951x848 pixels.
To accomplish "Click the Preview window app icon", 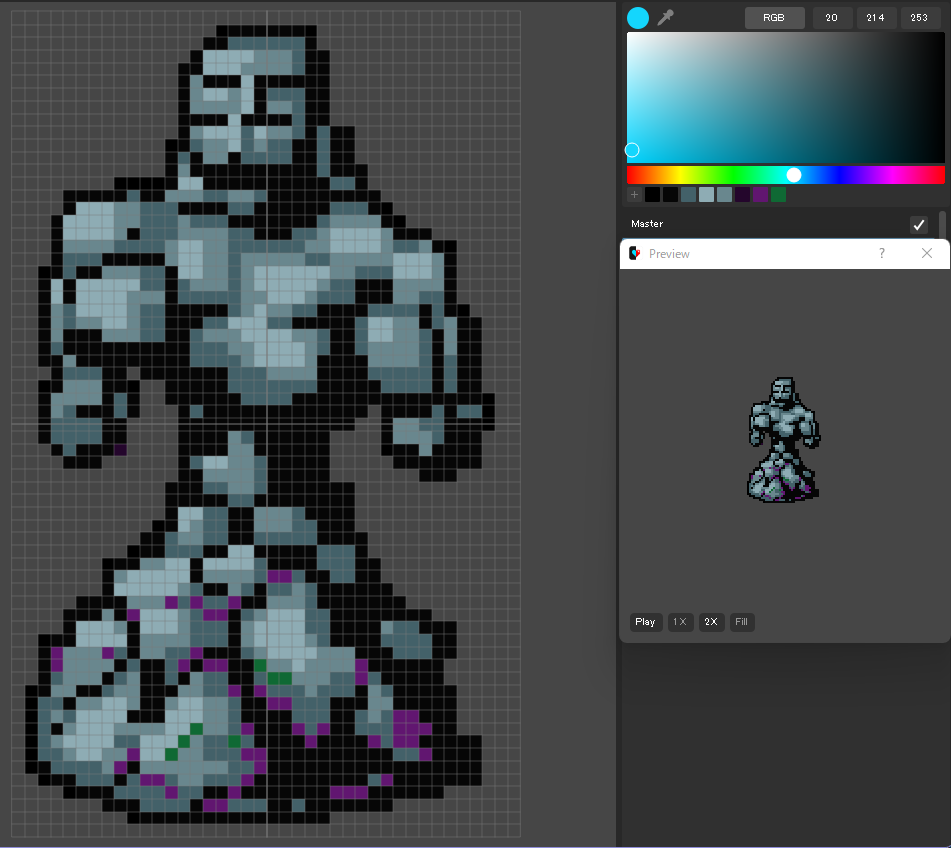I will (x=634, y=254).
